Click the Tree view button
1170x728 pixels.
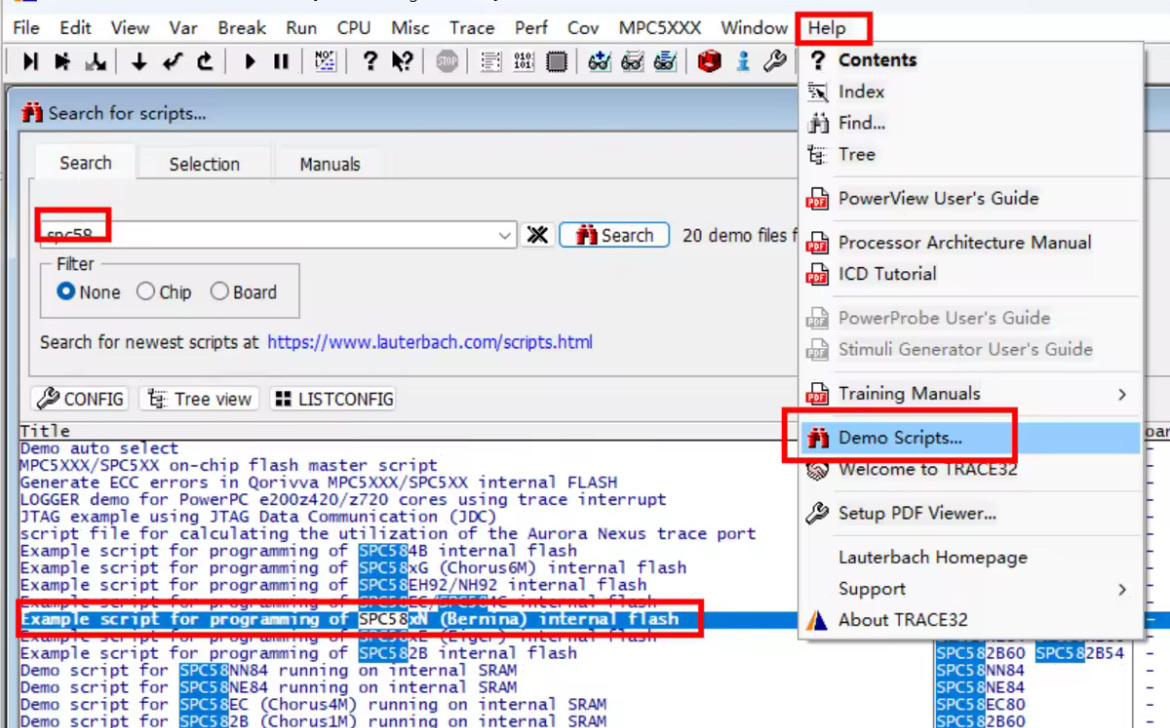click(x=199, y=399)
